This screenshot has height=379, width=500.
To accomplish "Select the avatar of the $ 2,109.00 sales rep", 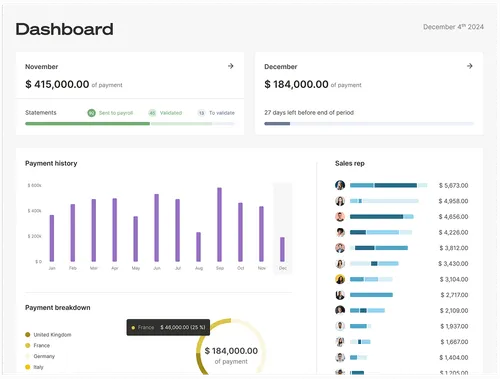I will coord(340,310).
